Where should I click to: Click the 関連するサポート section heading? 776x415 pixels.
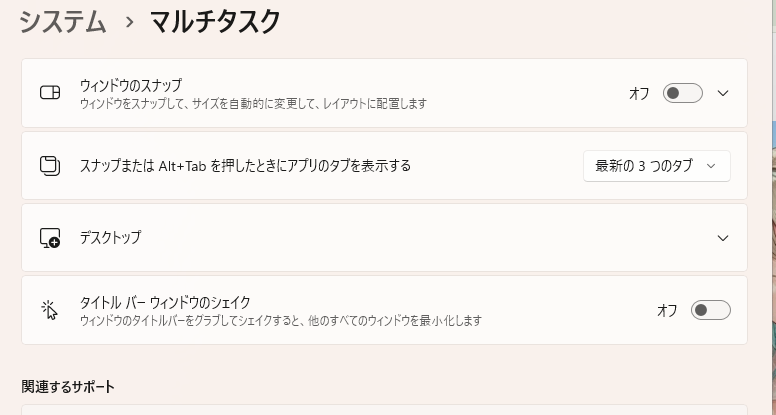tap(68, 386)
